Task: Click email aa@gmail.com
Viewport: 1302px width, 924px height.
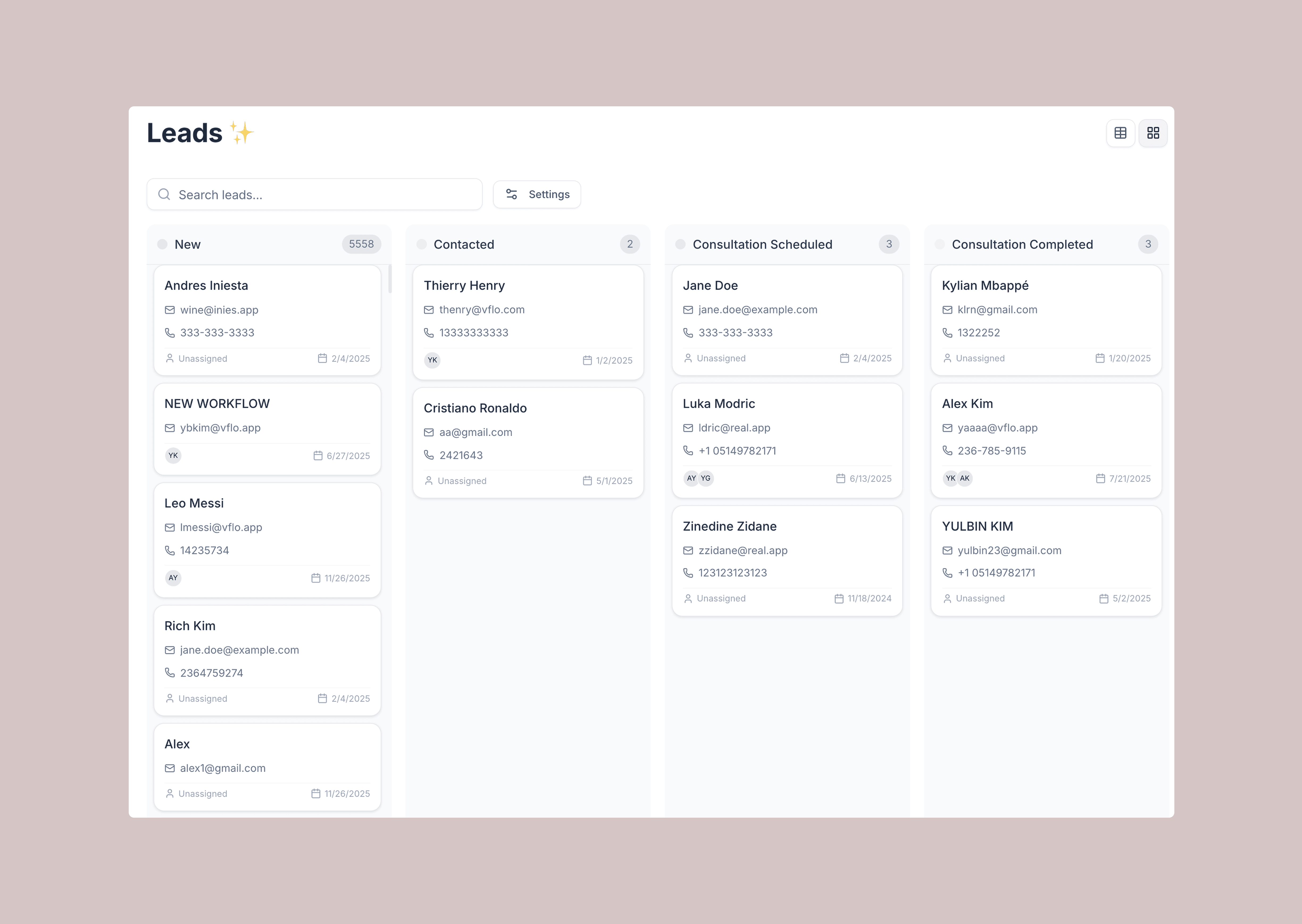Action: 476,432
